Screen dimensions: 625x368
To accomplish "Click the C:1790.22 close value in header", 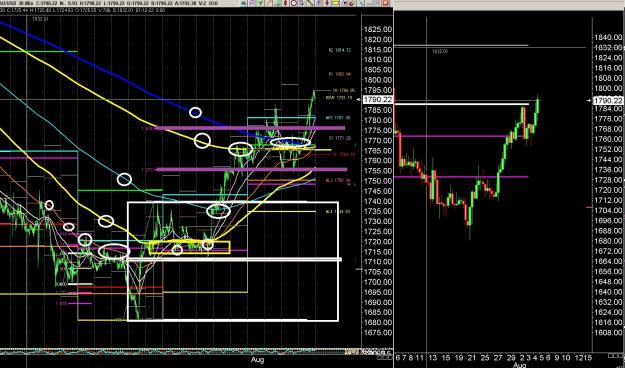I will pos(47,3).
